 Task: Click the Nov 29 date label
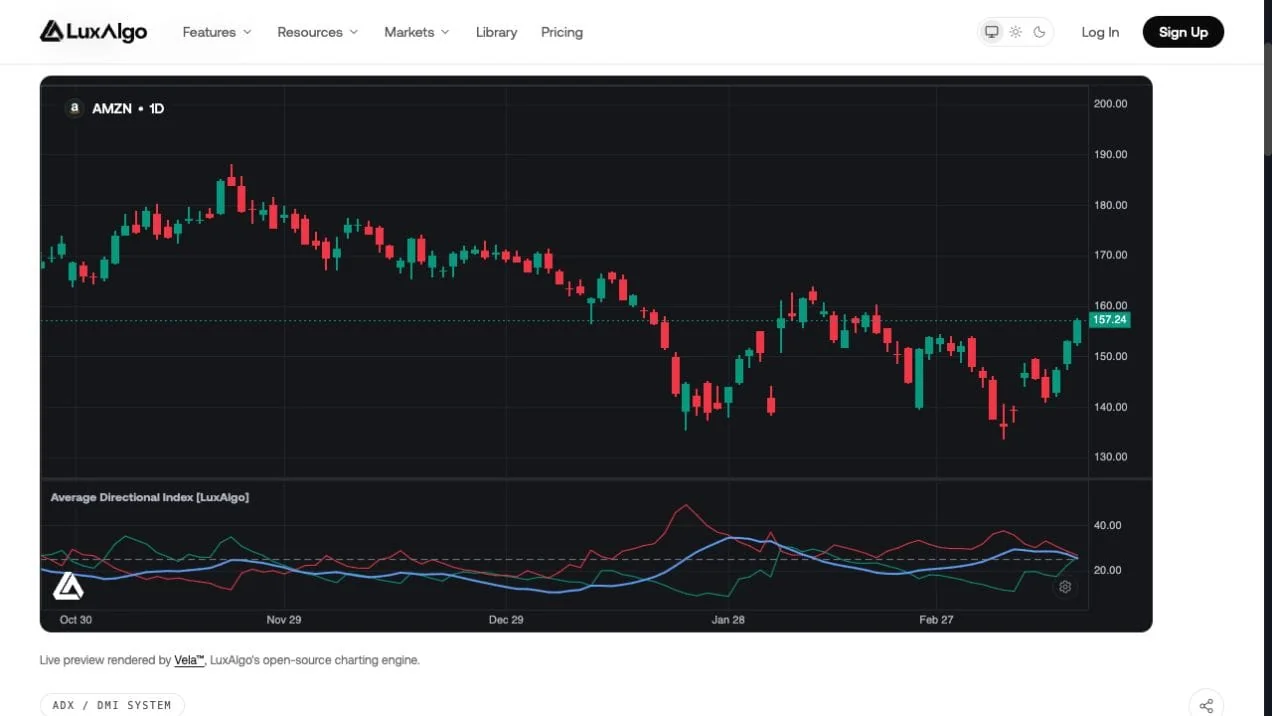(x=284, y=620)
